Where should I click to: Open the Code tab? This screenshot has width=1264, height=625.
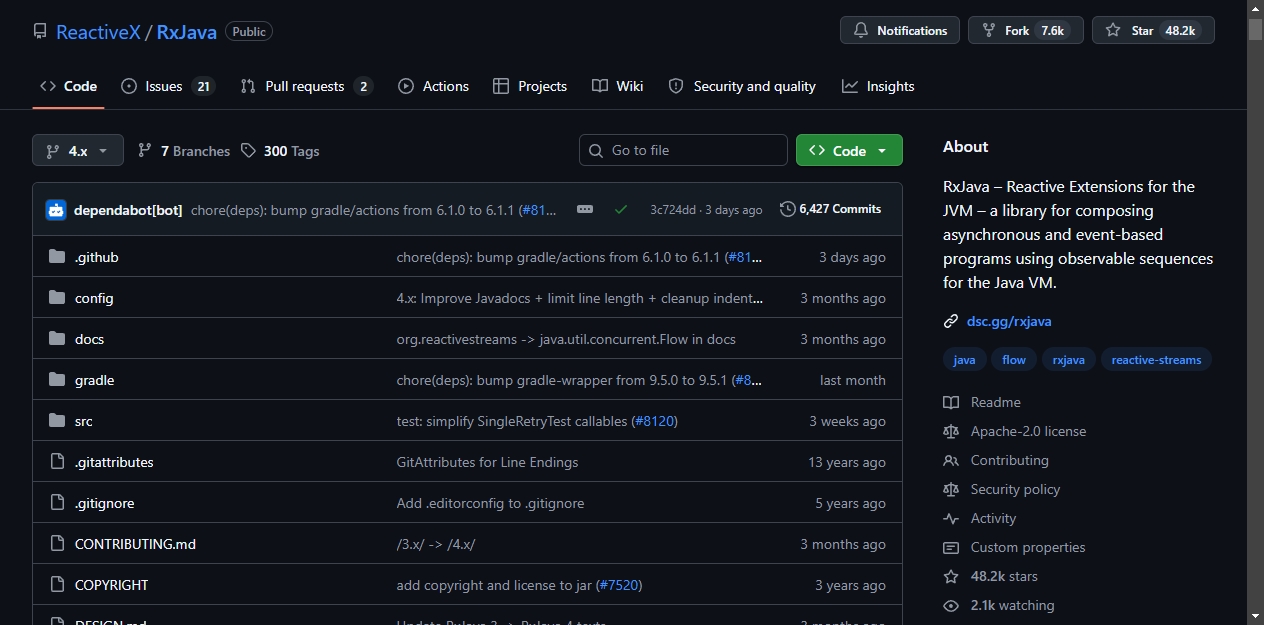(x=68, y=86)
